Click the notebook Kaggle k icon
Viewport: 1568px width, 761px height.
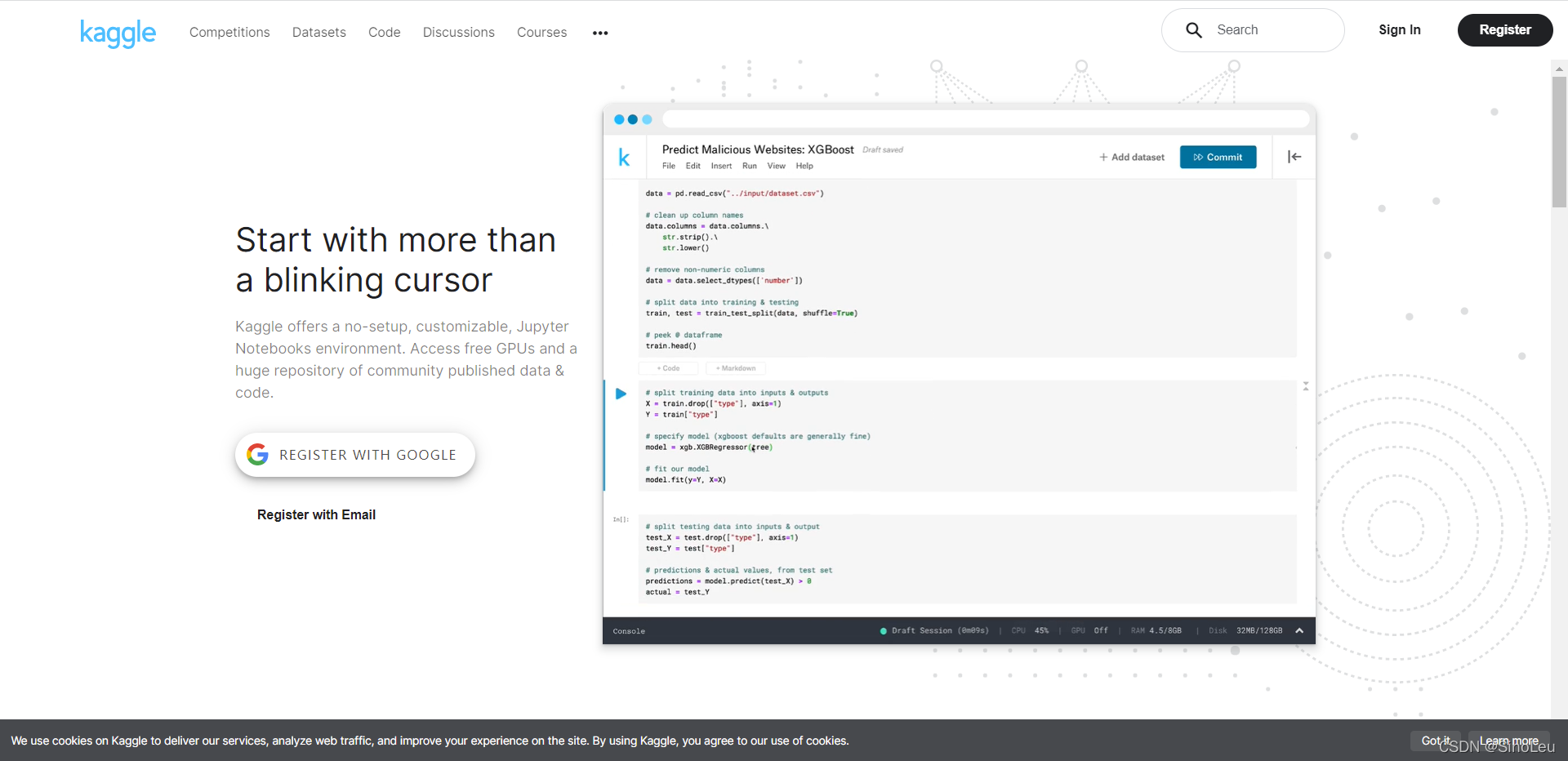coord(624,157)
